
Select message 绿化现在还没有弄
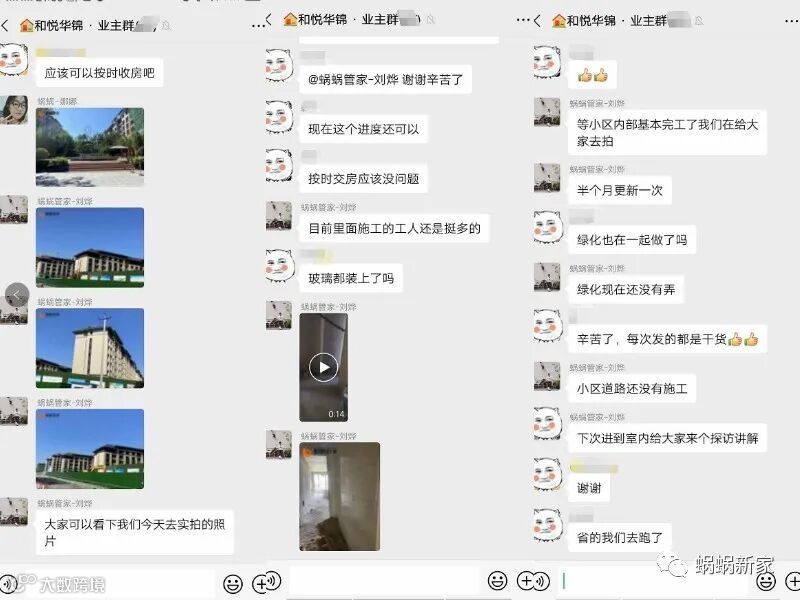coord(626,289)
